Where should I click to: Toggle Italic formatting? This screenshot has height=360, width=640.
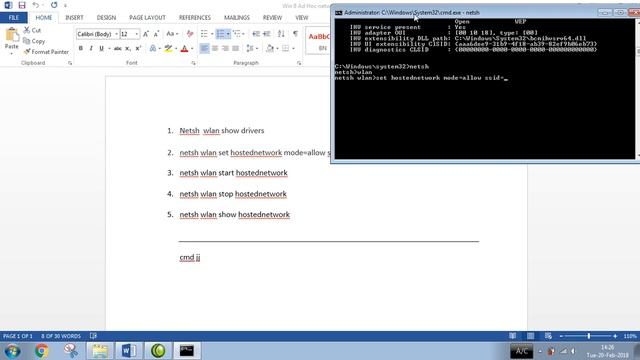point(91,49)
